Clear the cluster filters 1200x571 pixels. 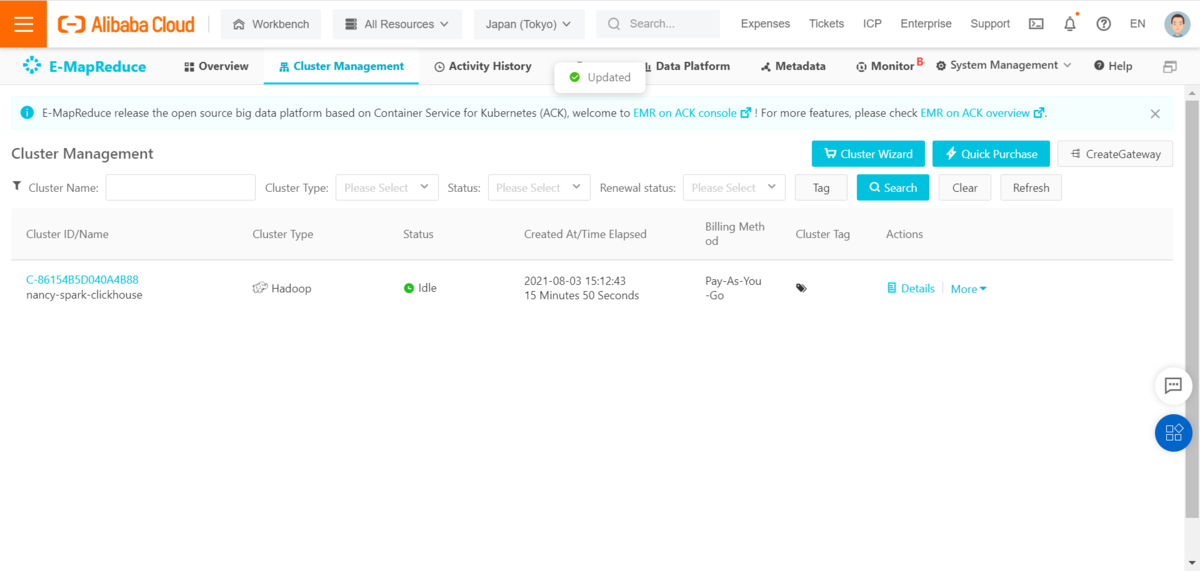point(965,187)
